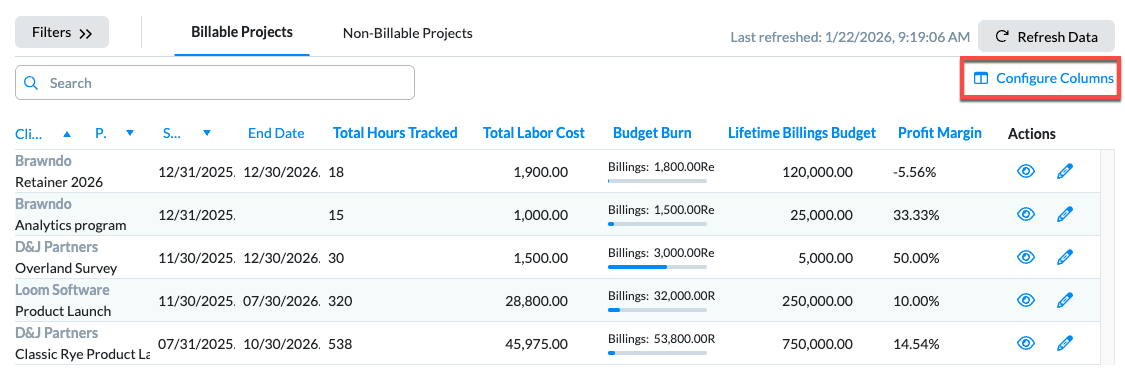Click the 320 hours tracked cell

pyautogui.click(x=340, y=302)
